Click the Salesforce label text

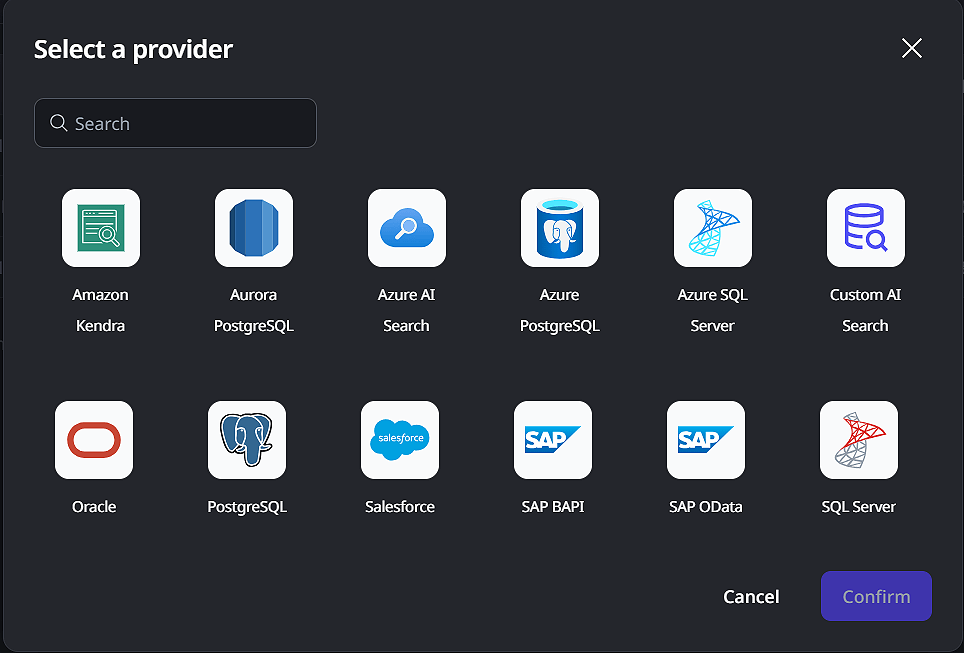coord(400,507)
